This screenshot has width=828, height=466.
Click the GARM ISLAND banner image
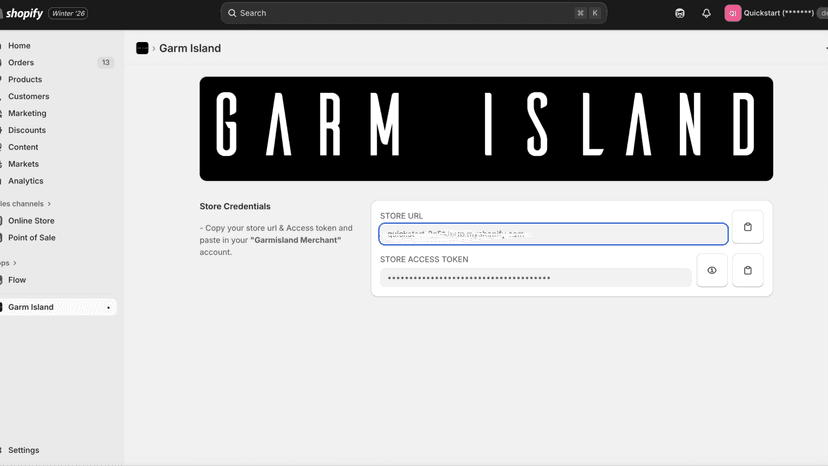coord(486,129)
